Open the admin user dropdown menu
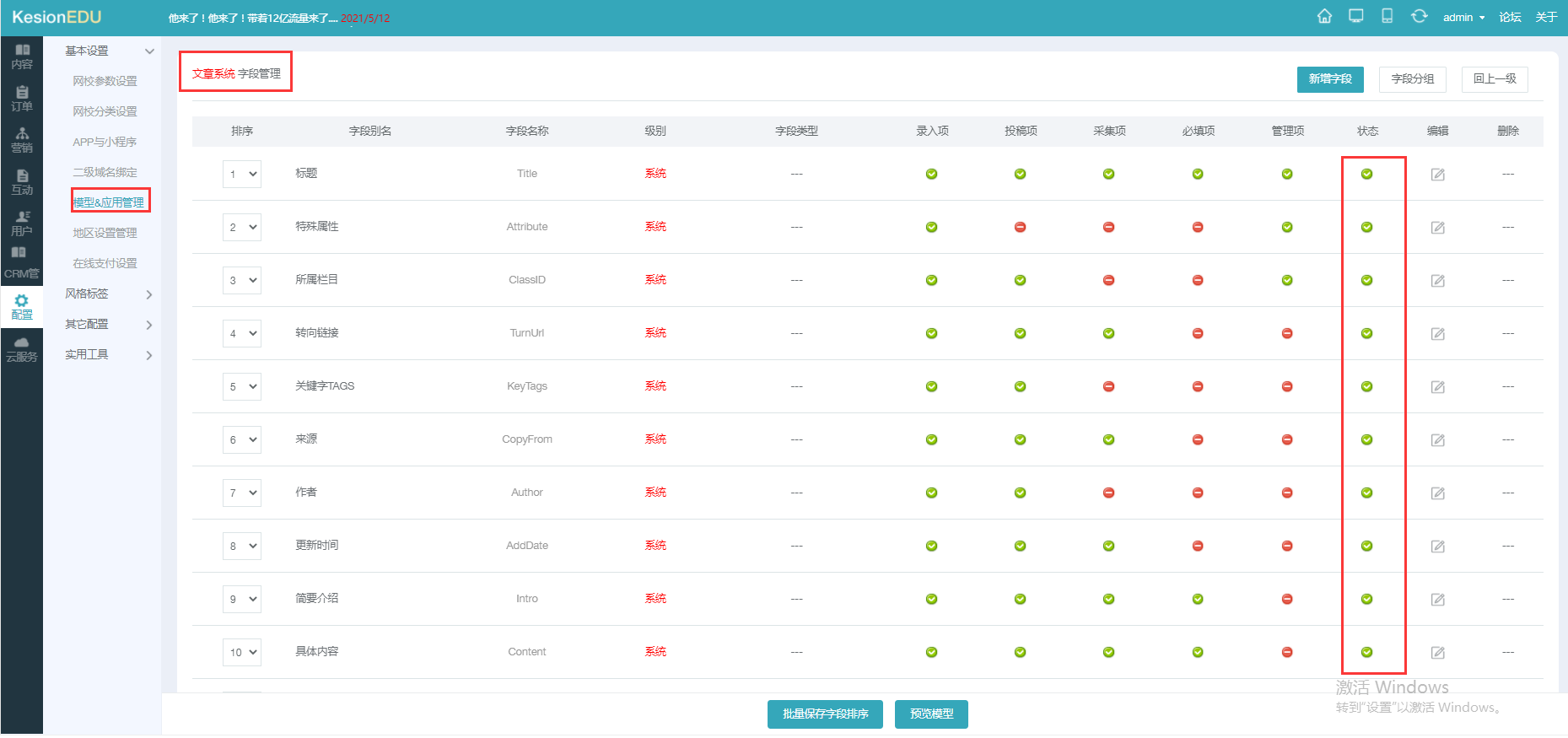The width and height of the screenshot is (1568, 738). click(x=1463, y=18)
